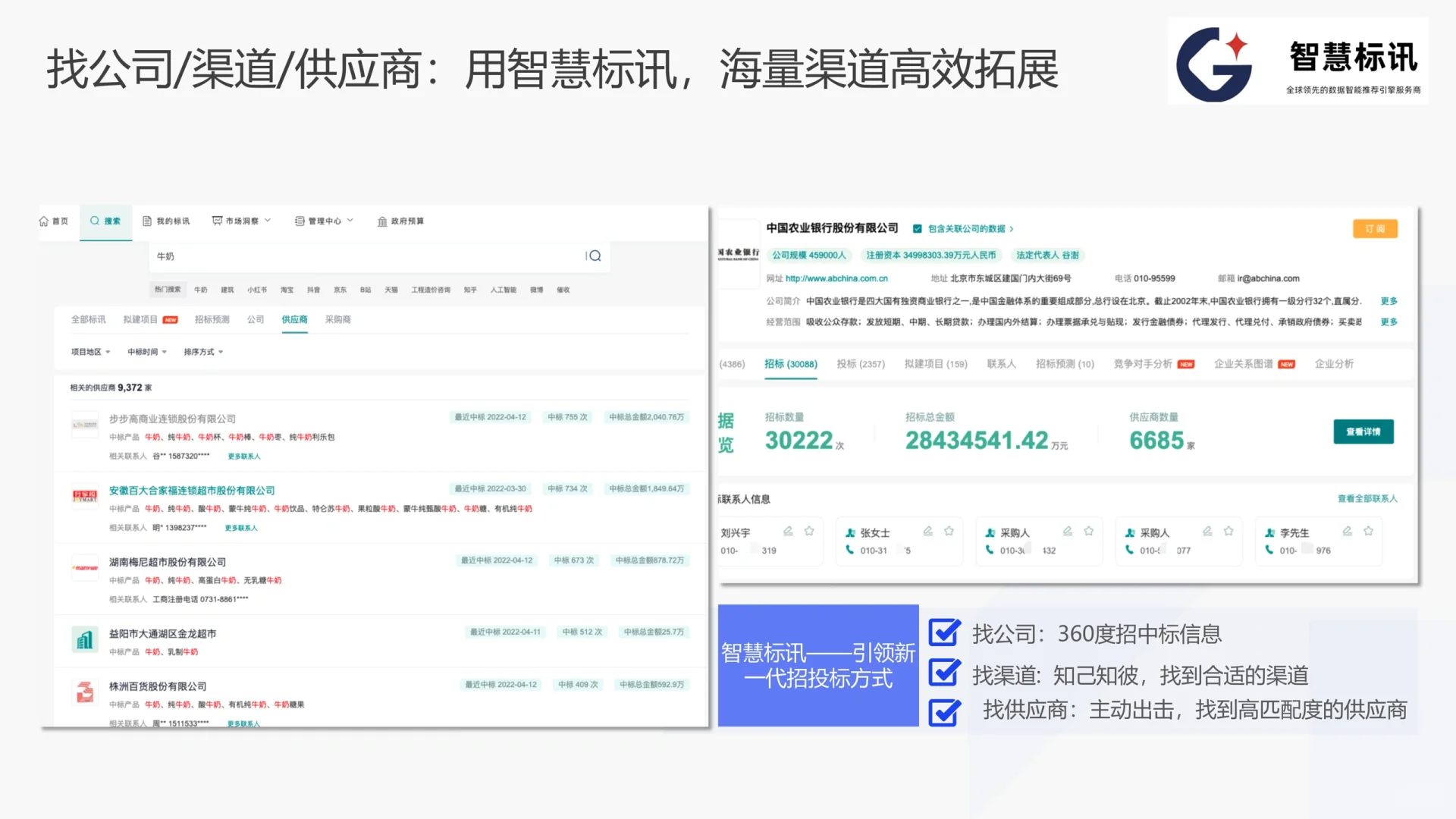The width and height of the screenshot is (1456, 819).
Task: Click the magnifier icon inside the search box
Action: pos(596,256)
